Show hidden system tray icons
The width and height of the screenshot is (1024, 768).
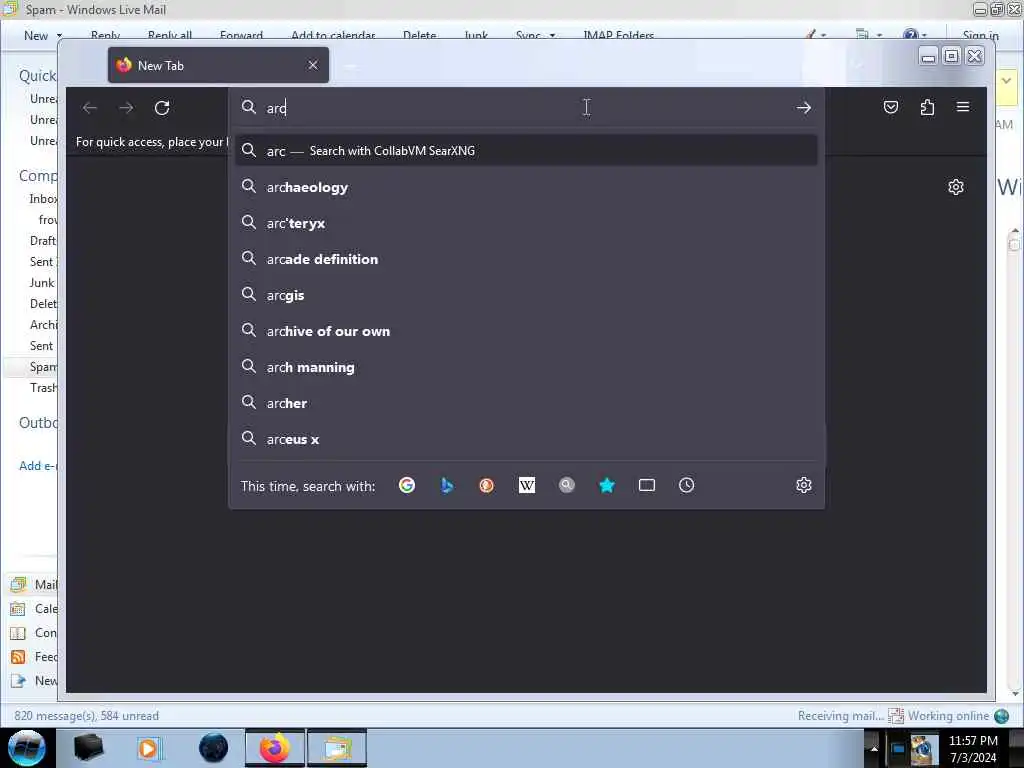(874, 748)
